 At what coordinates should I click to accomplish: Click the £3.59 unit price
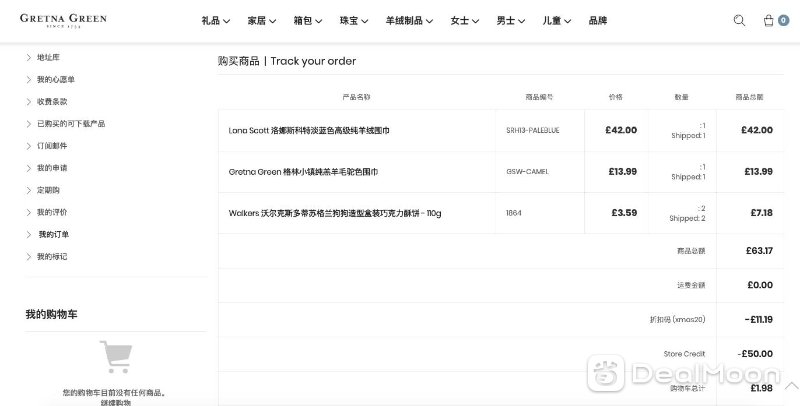click(624, 213)
